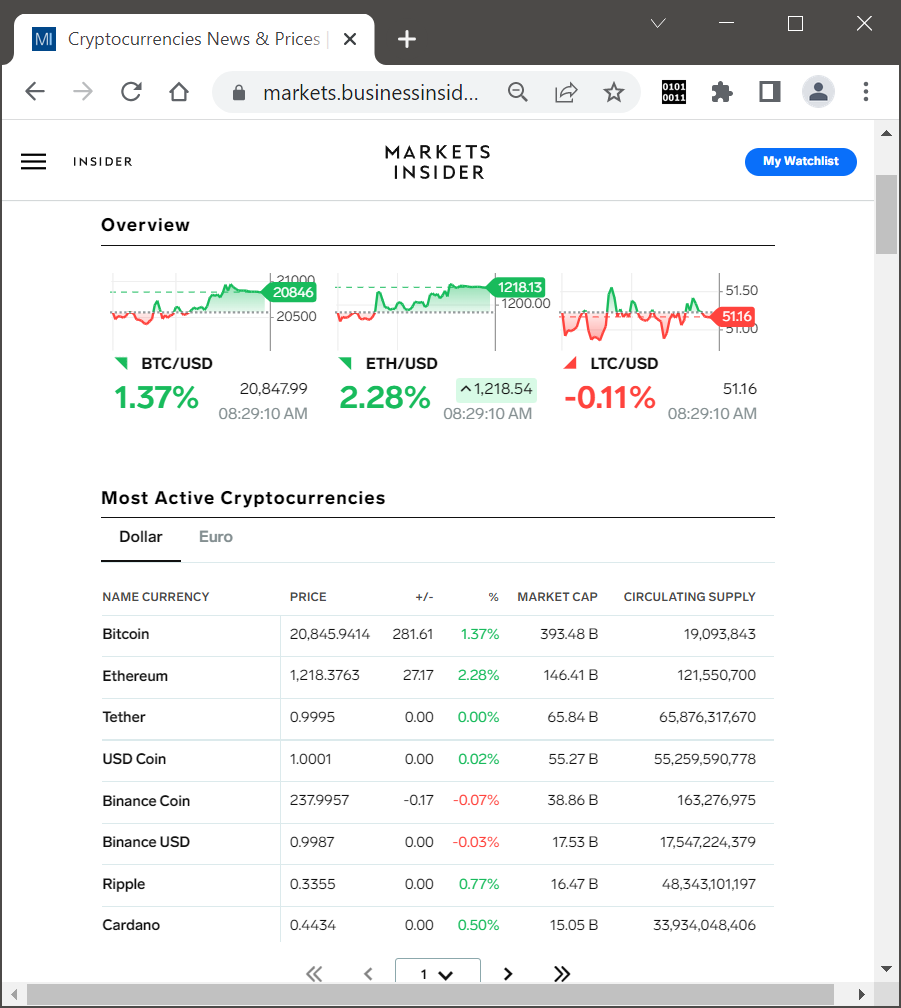Open the BTC/USD pair link
Screen dimensions: 901x1008
(177, 364)
